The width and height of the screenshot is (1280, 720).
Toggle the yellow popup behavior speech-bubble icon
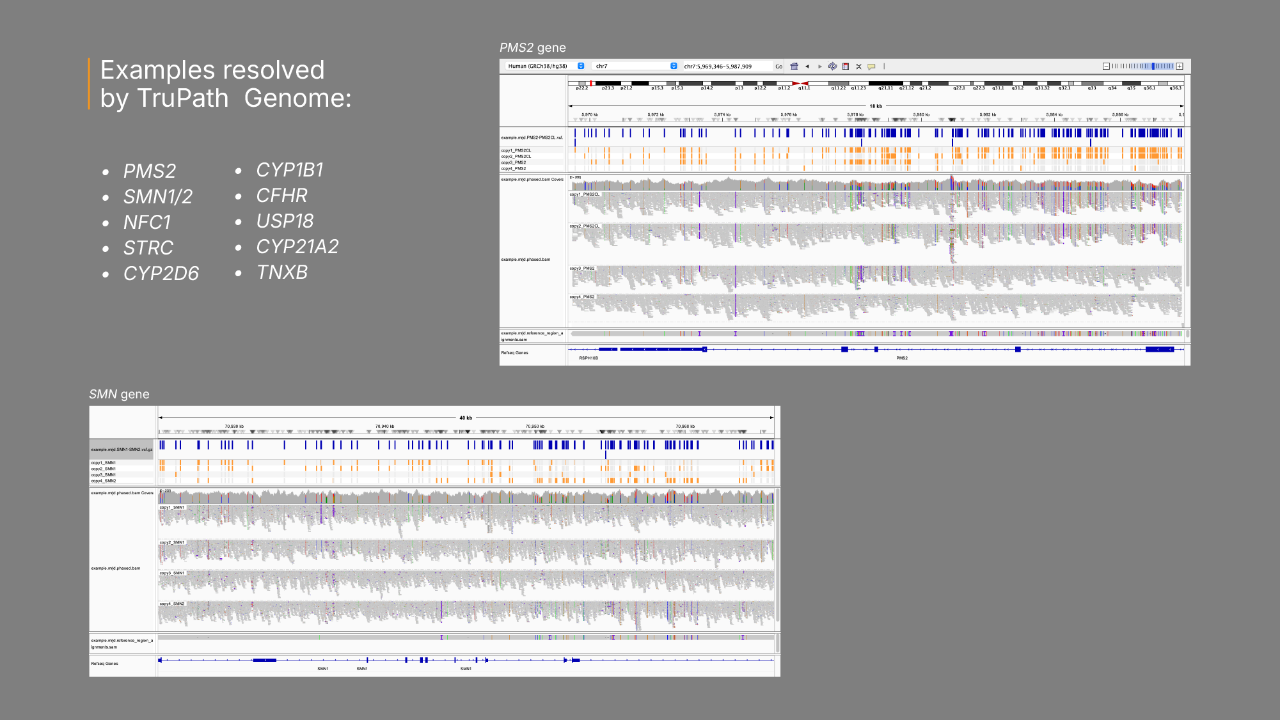coord(871,66)
